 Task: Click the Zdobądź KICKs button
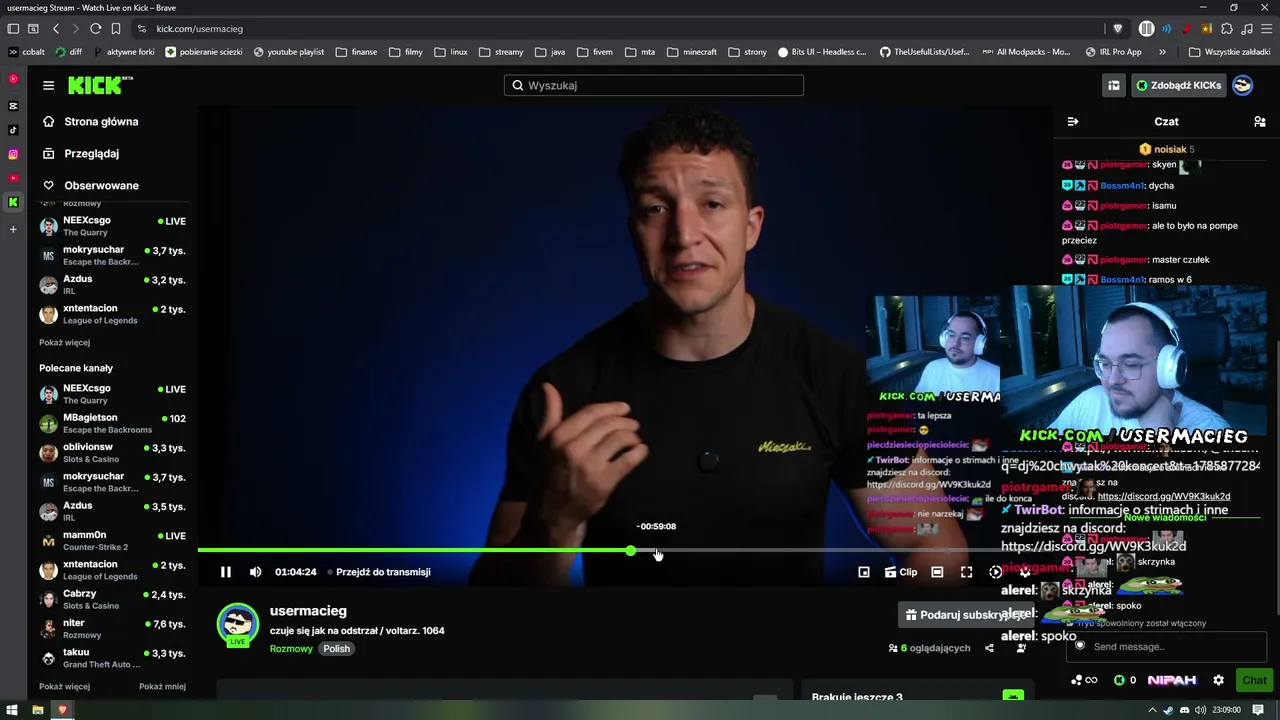[1178, 86]
